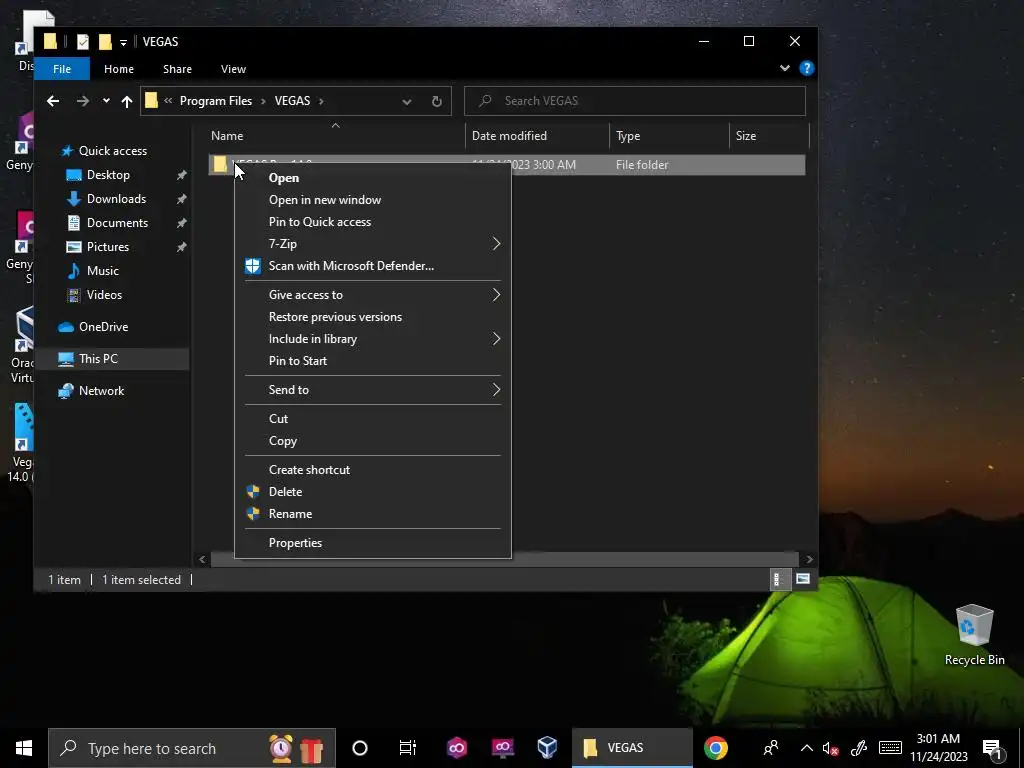Click the horizontal scrollbar in the file list
The image size is (1024, 768).
[x=504, y=559]
